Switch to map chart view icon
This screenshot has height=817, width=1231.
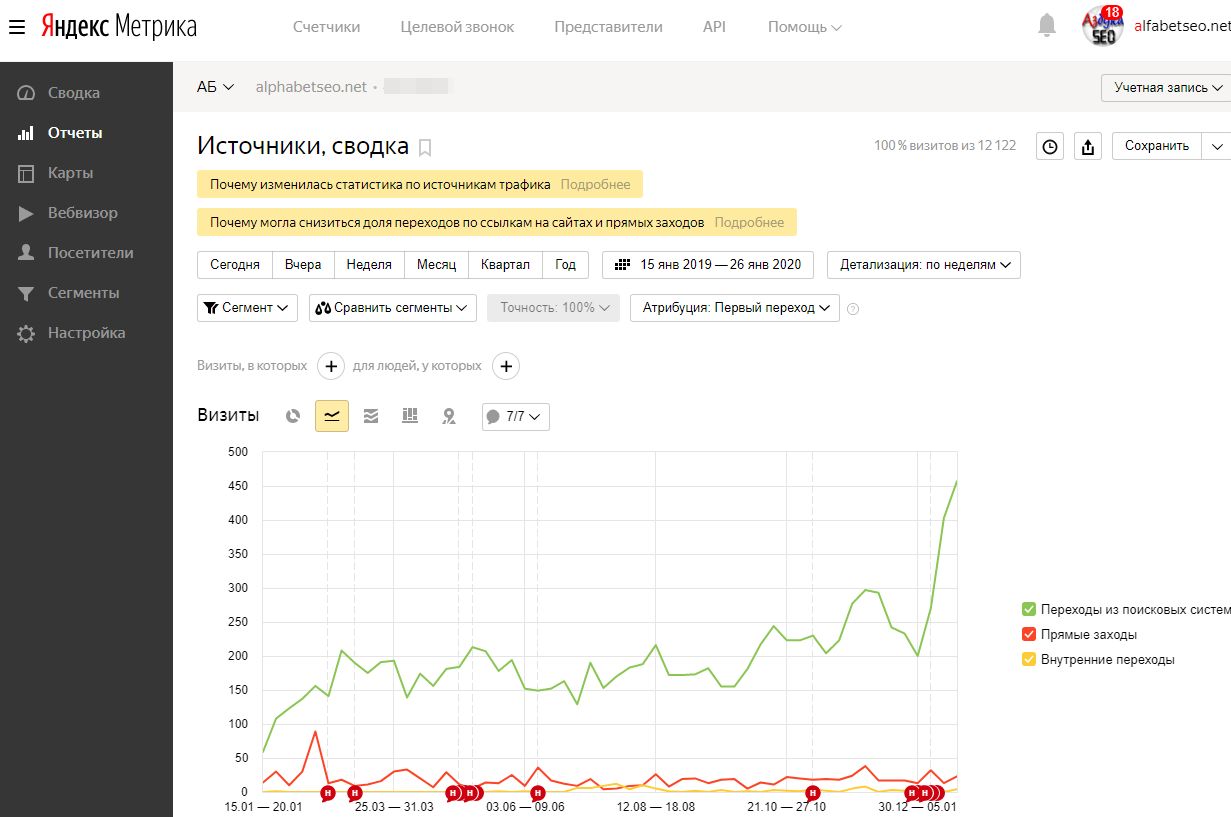coord(449,416)
